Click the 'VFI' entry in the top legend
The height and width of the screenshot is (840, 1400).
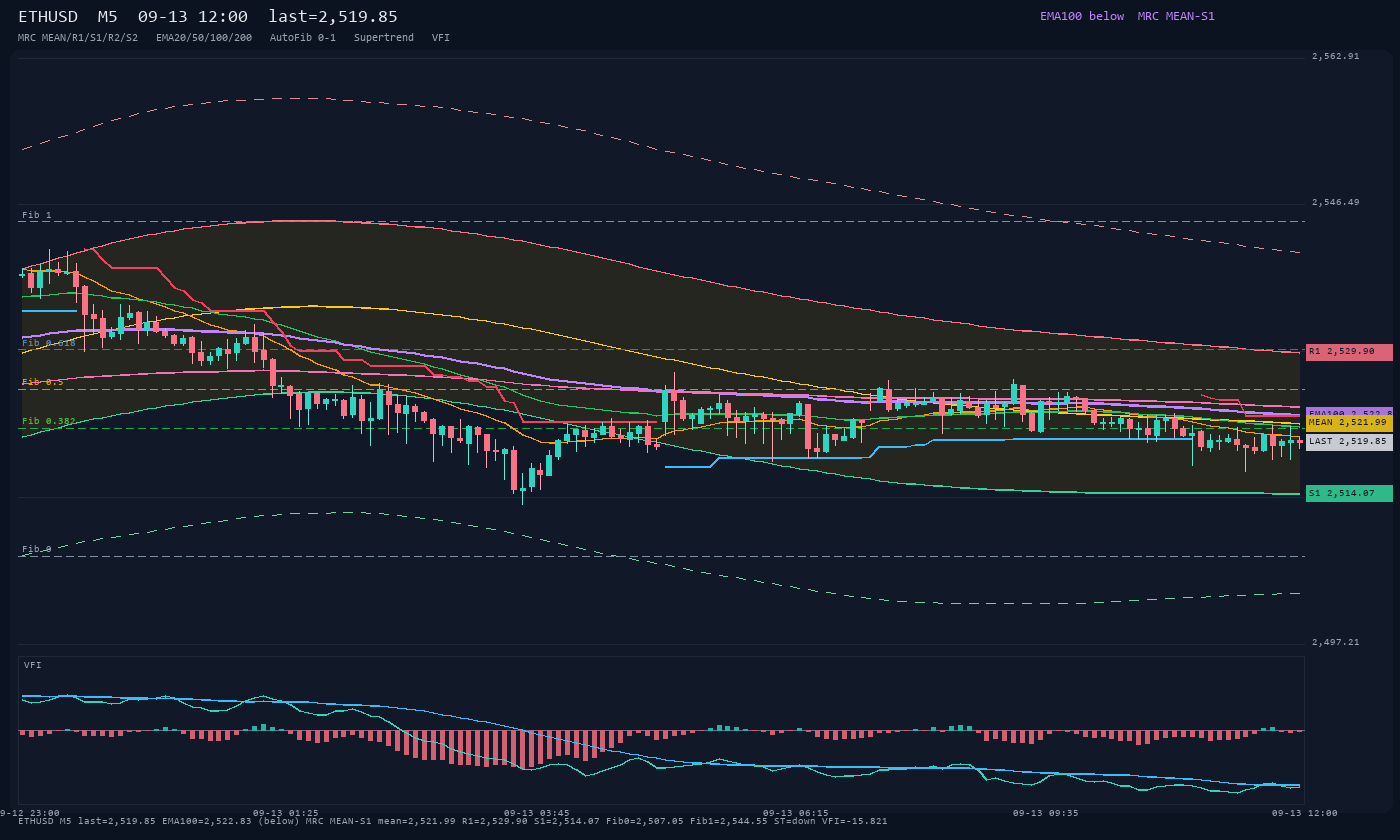pyautogui.click(x=441, y=37)
